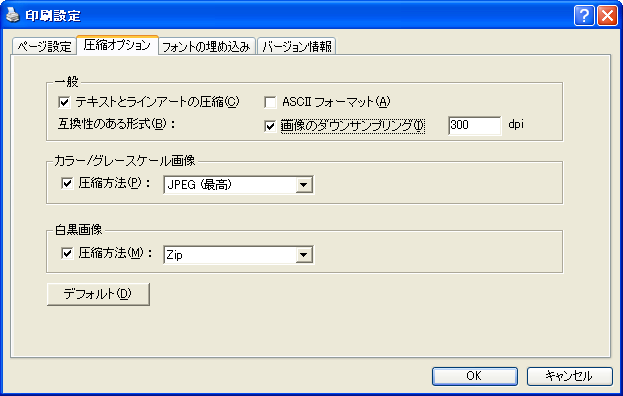This screenshot has width=623, height=396.
Task: Close the 印刷設定 dialog
Action: [x=608, y=16]
